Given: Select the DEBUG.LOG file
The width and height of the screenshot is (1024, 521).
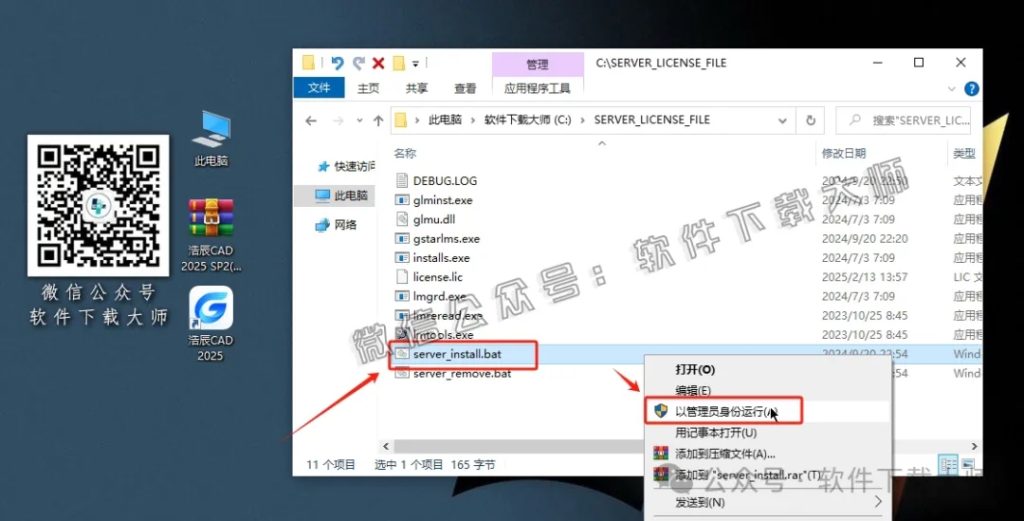Looking at the screenshot, I should pyautogui.click(x=445, y=181).
